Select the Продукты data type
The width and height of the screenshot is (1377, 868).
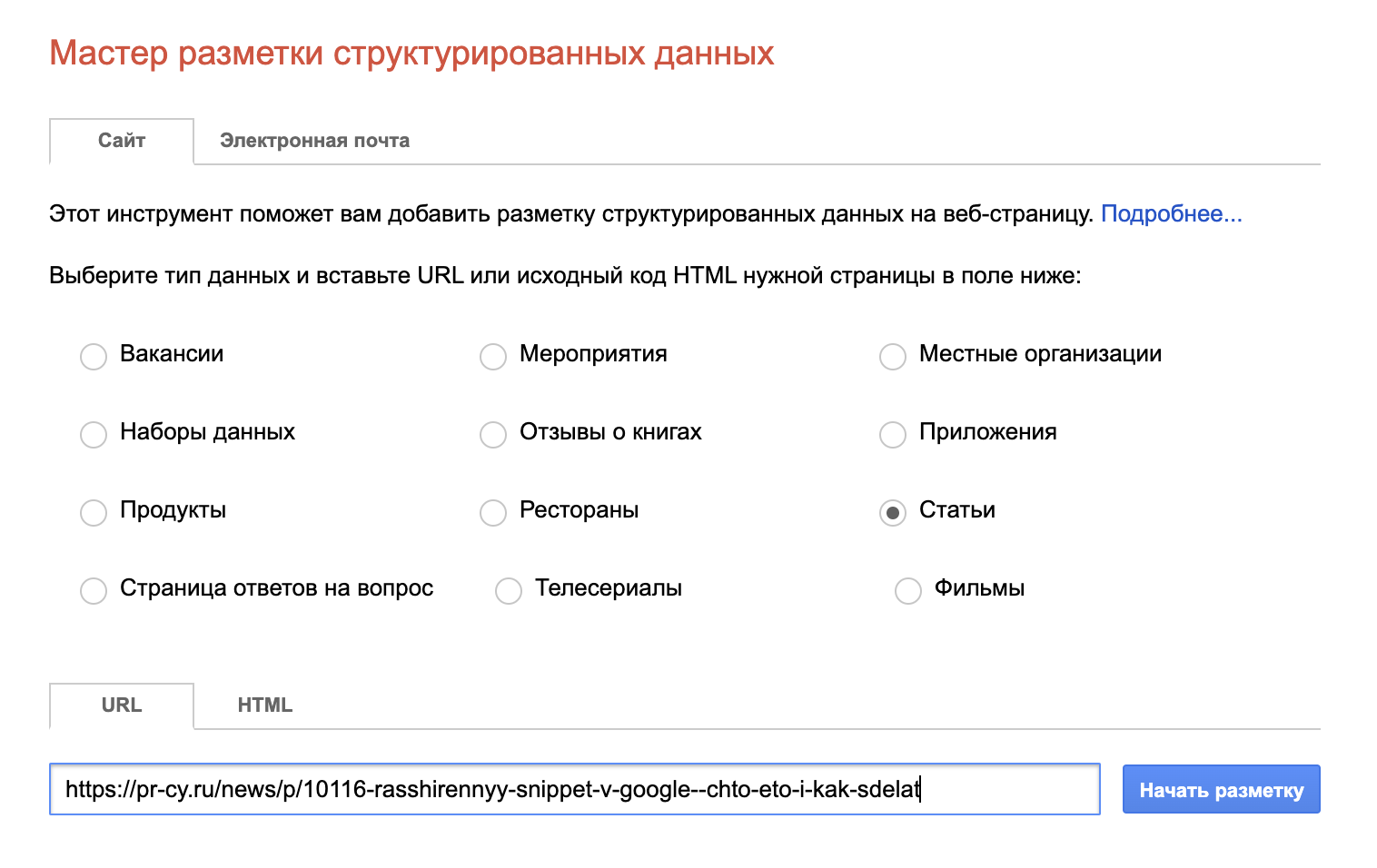tap(94, 512)
